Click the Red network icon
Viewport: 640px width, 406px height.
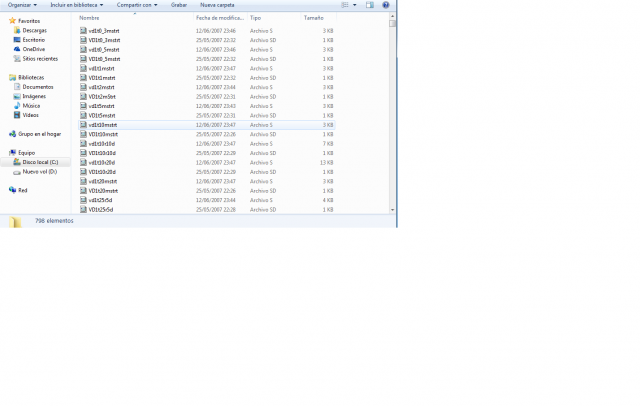click(x=22, y=189)
